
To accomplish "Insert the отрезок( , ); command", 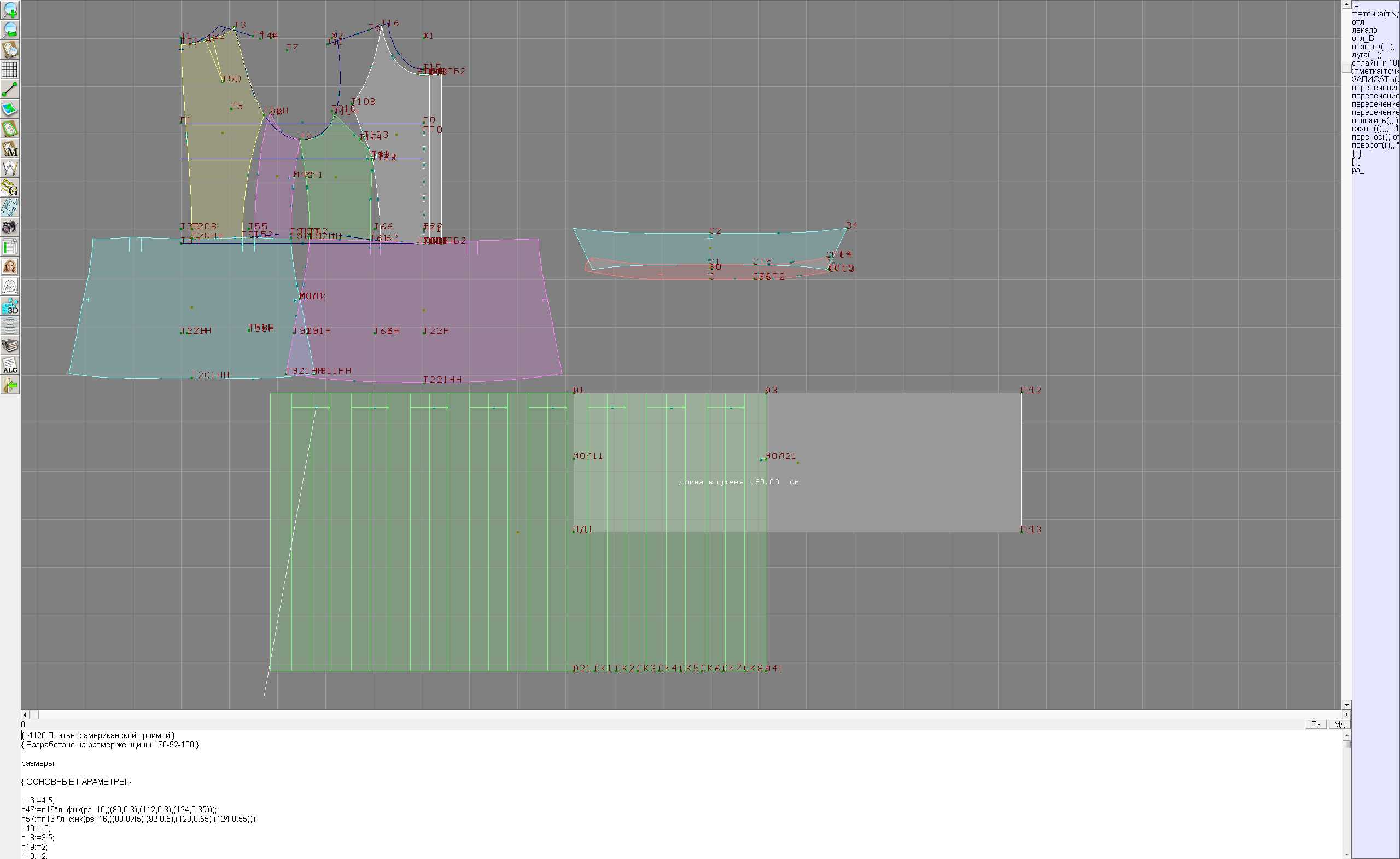I will pyautogui.click(x=1373, y=47).
